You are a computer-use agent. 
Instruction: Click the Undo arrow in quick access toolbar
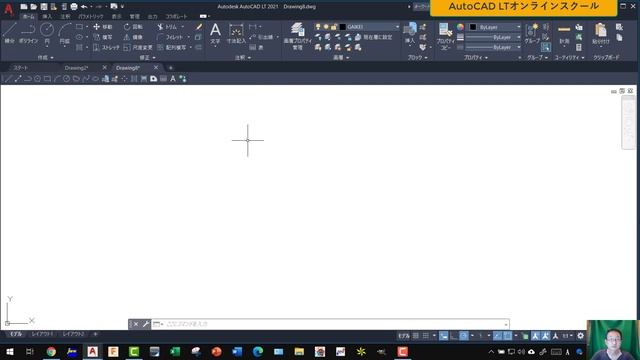tap(84, 7)
